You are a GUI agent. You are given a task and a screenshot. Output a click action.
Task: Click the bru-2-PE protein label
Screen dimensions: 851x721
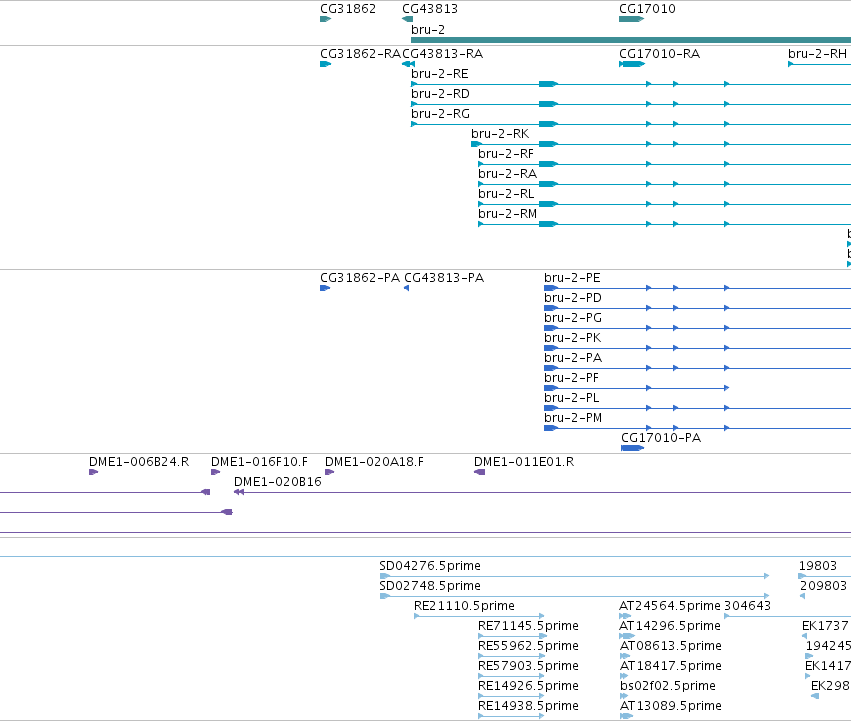[x=572, y=278]
